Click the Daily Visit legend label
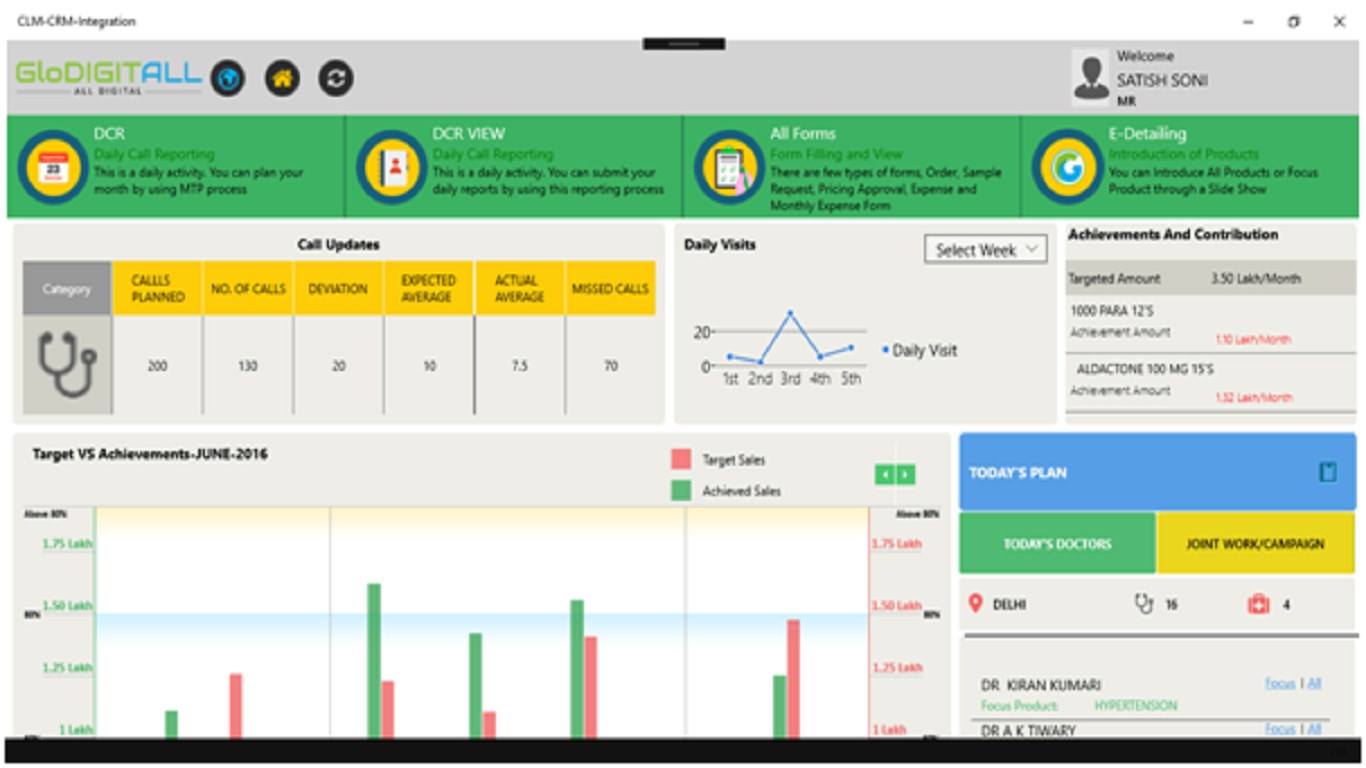Image resolution: width=1366 pixels, height=768 pixels. pyautogui.click(x=925, y=351)
